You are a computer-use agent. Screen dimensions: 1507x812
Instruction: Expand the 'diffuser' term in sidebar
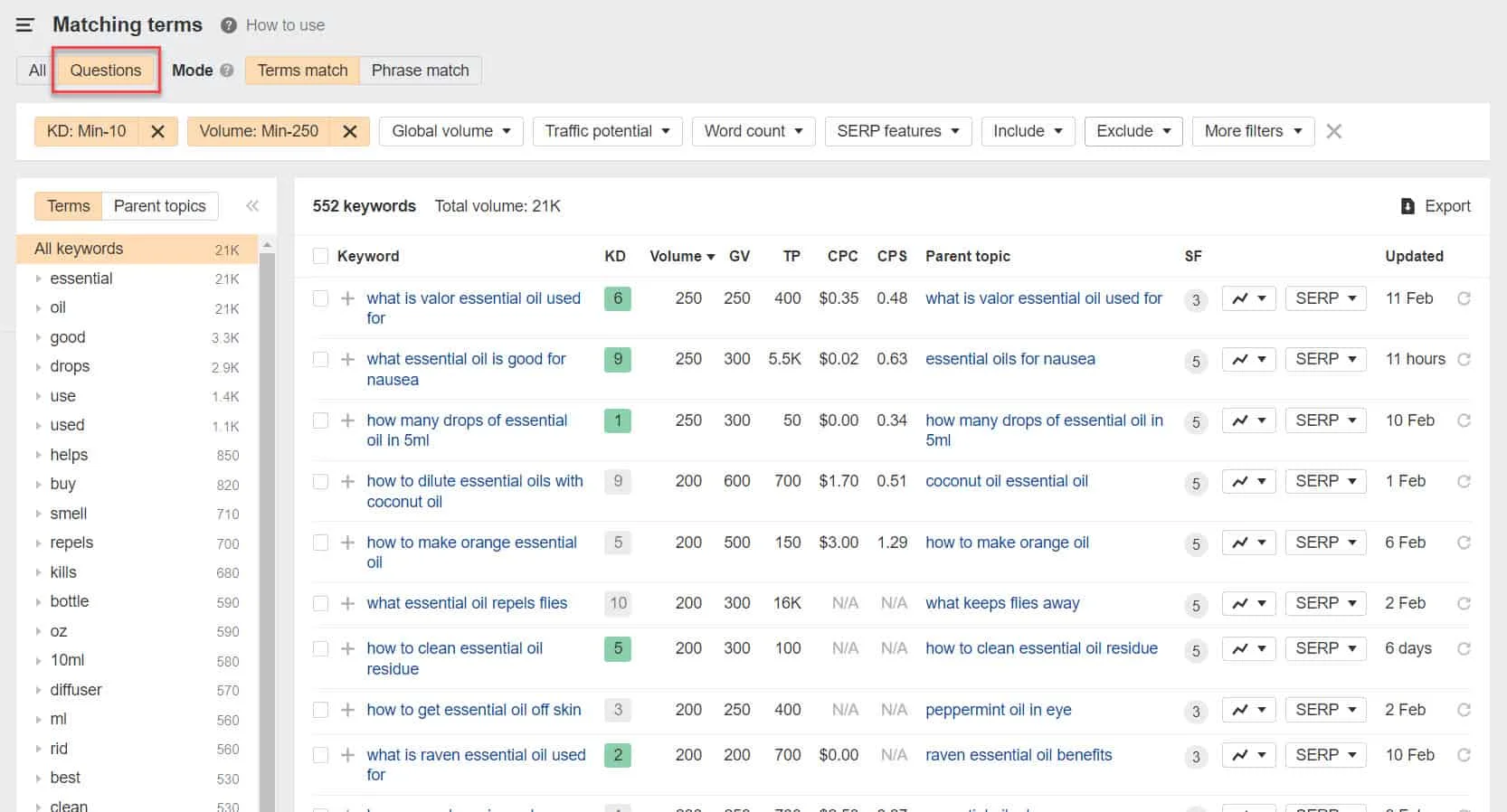39,690
